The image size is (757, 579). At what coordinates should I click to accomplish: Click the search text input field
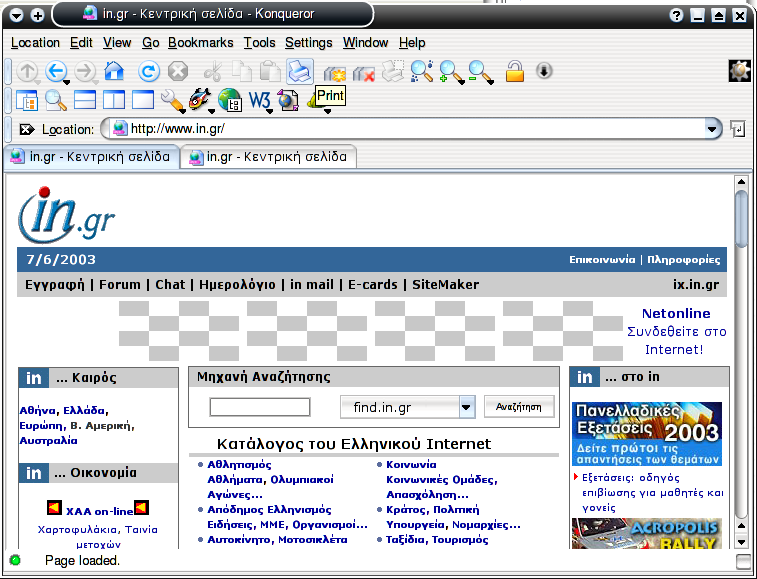coord(260,407)
